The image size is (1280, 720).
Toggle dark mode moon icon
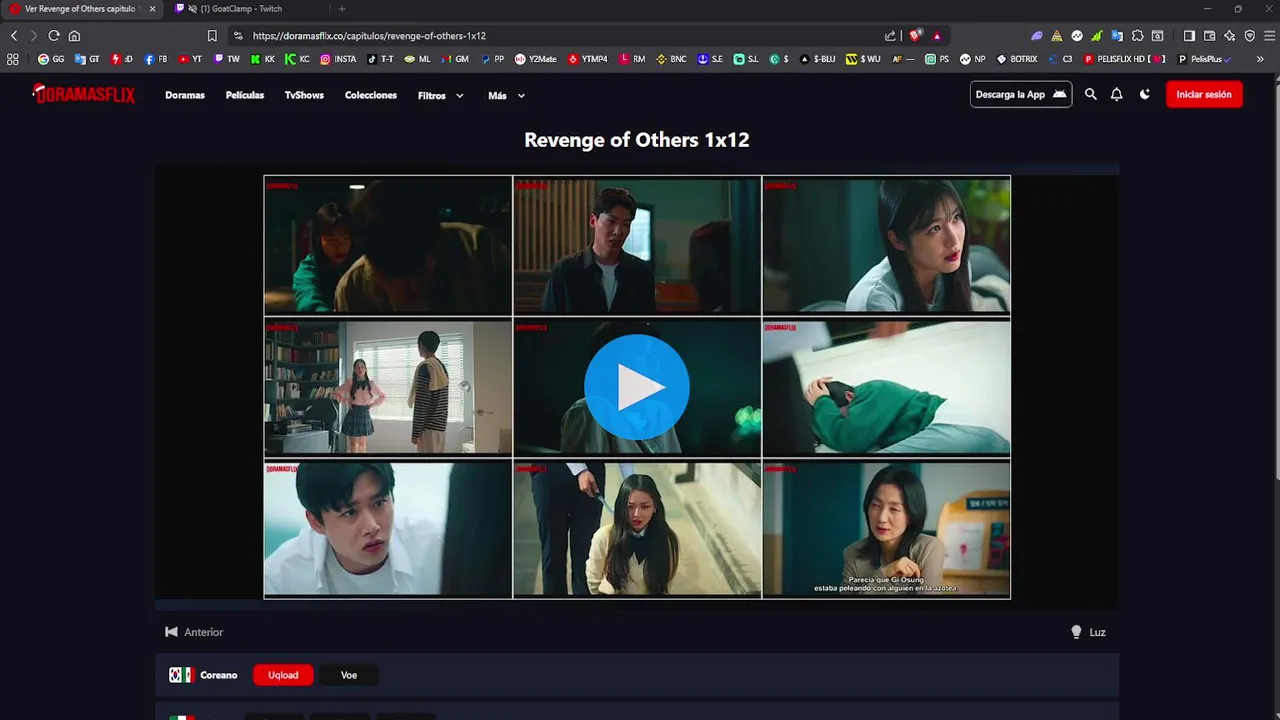click(x=1145, y=94)
